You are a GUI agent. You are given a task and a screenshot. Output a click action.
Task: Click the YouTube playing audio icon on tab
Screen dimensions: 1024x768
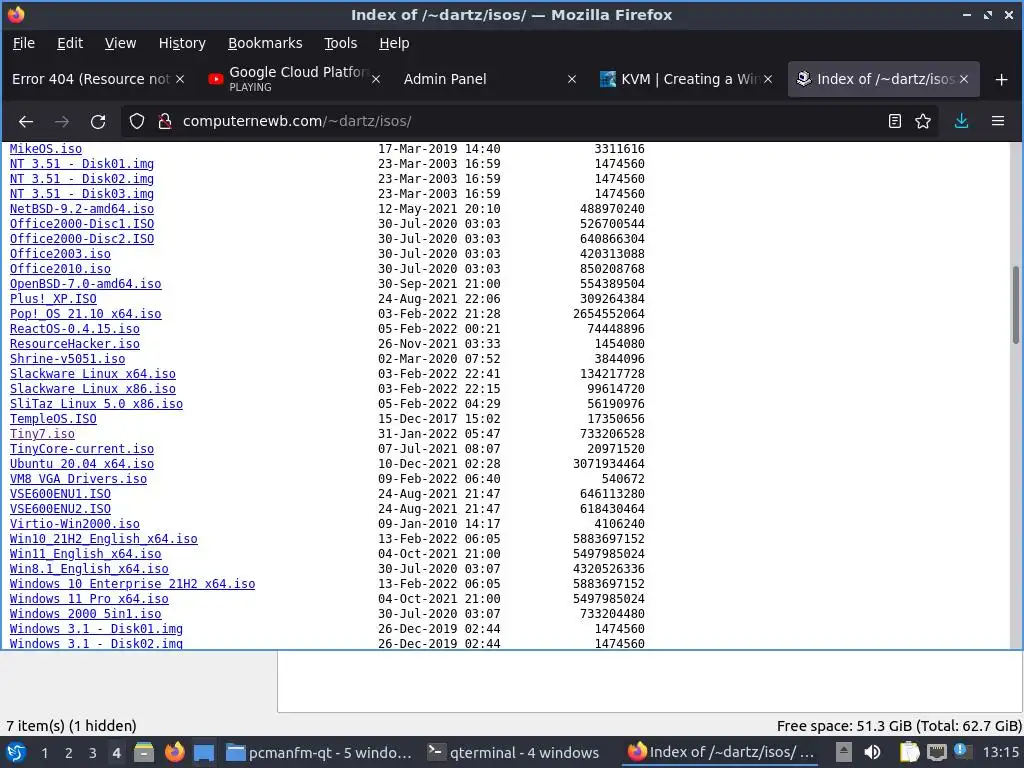coord(216,79)
